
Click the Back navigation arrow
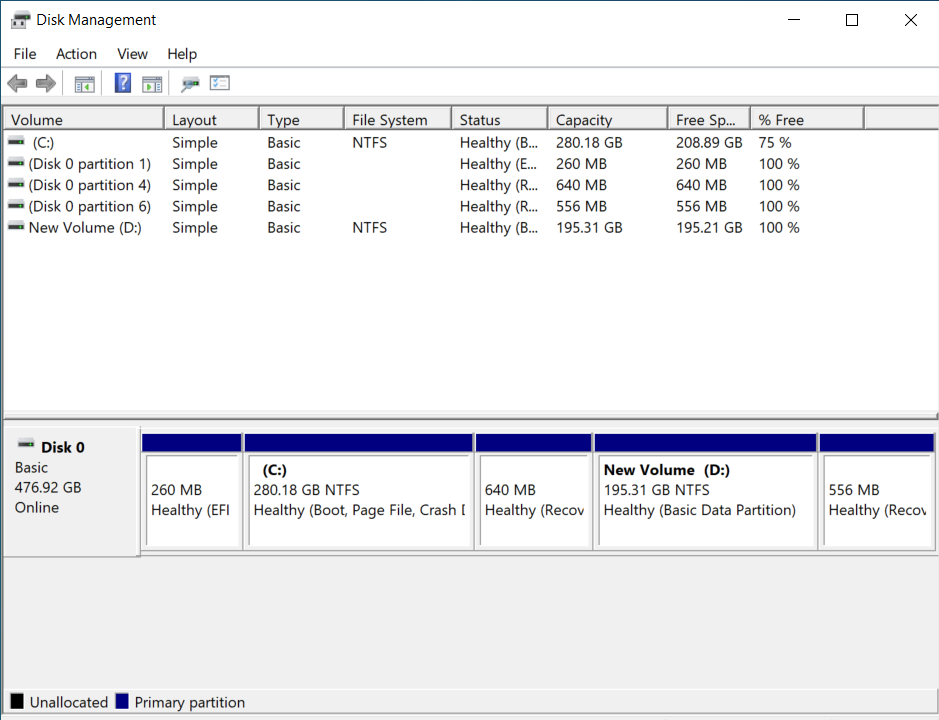pos(17,83)
